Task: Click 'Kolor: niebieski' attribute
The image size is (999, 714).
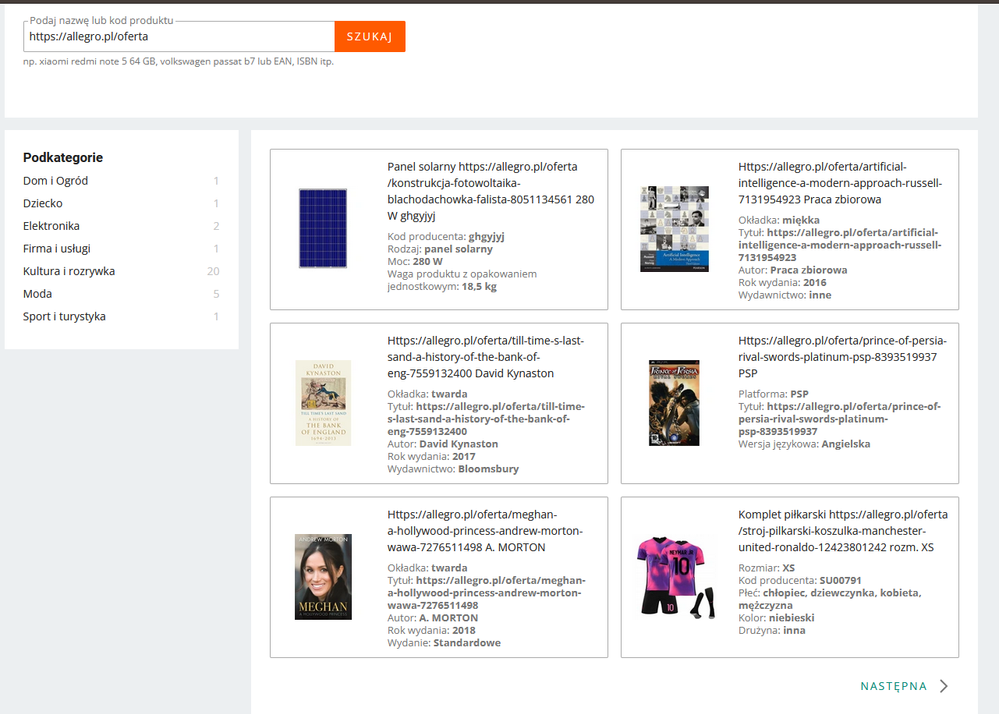Action: pyautogui.click(x=776, y=618)
